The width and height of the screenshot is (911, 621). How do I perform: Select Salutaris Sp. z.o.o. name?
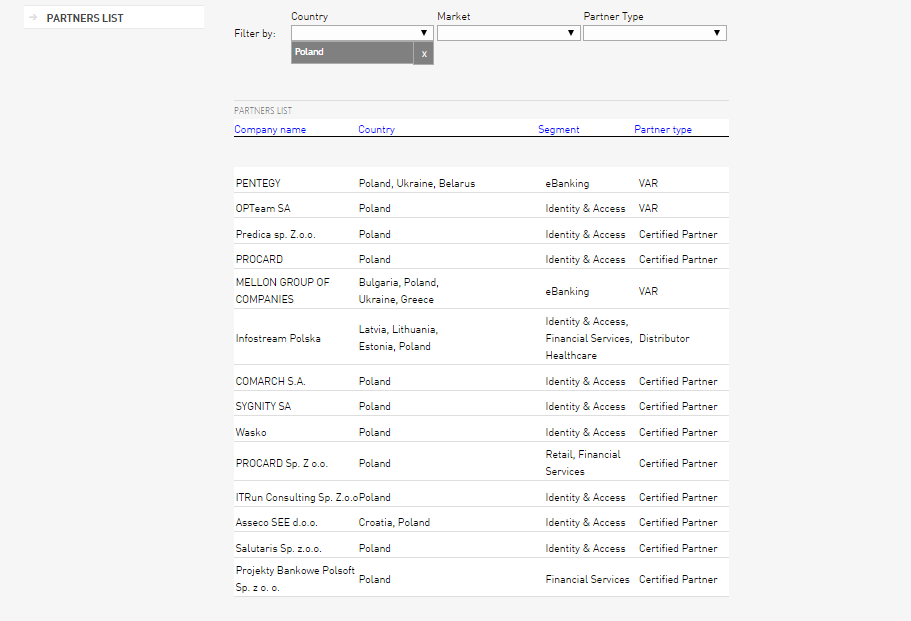pos(278,548)
